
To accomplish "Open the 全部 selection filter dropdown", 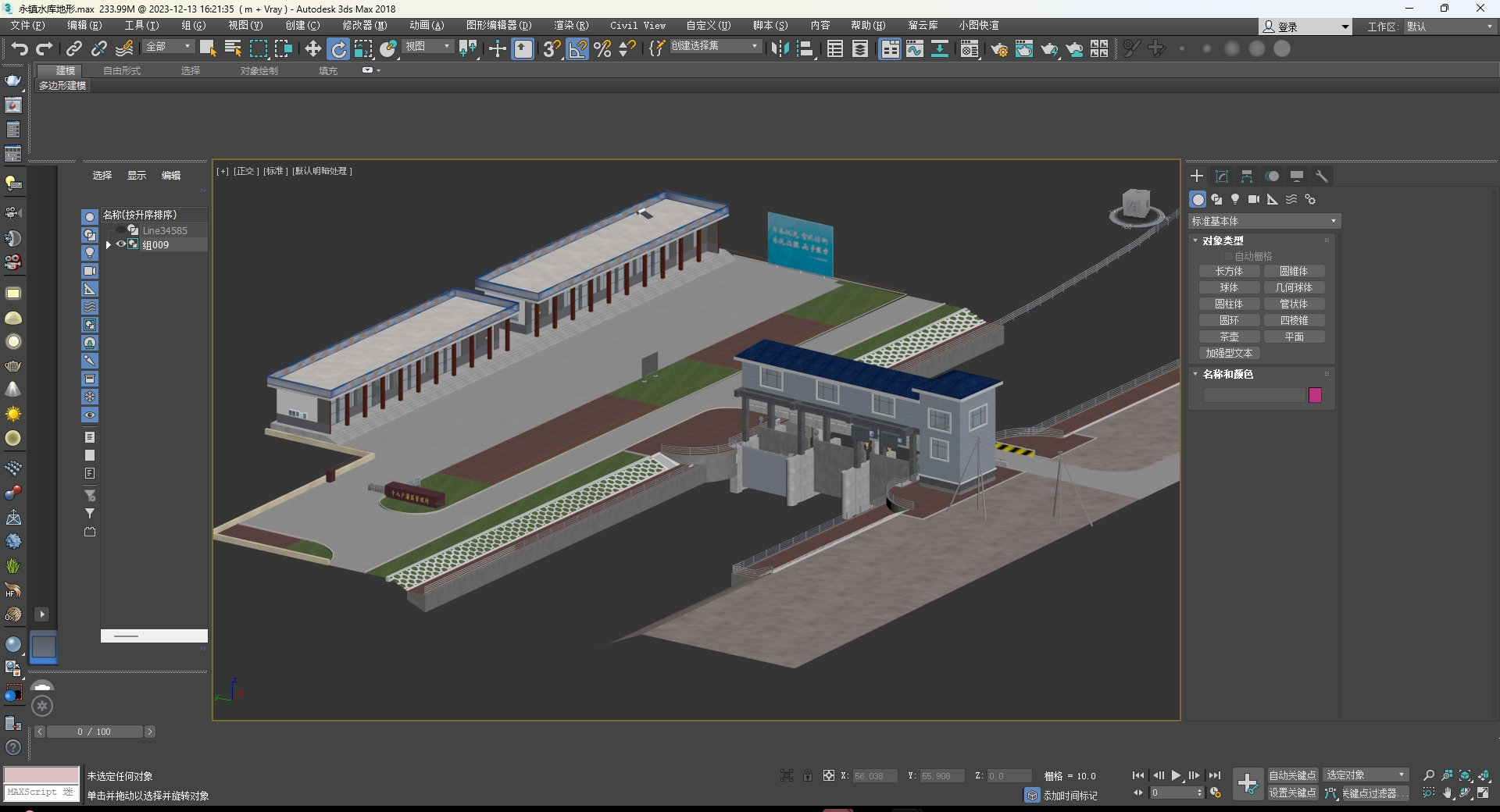I will (x=168, y=47).
